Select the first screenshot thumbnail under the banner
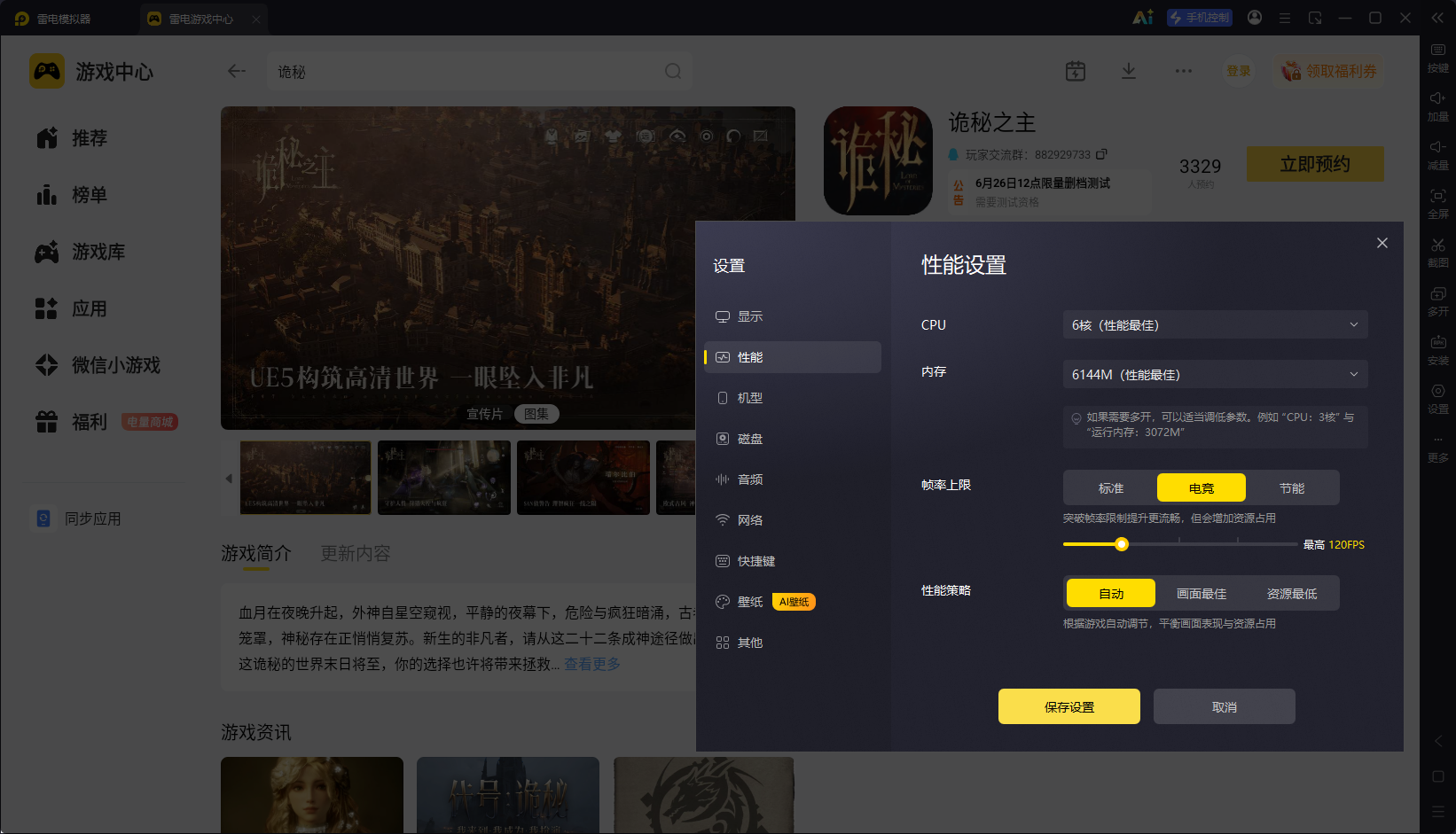 306,478
